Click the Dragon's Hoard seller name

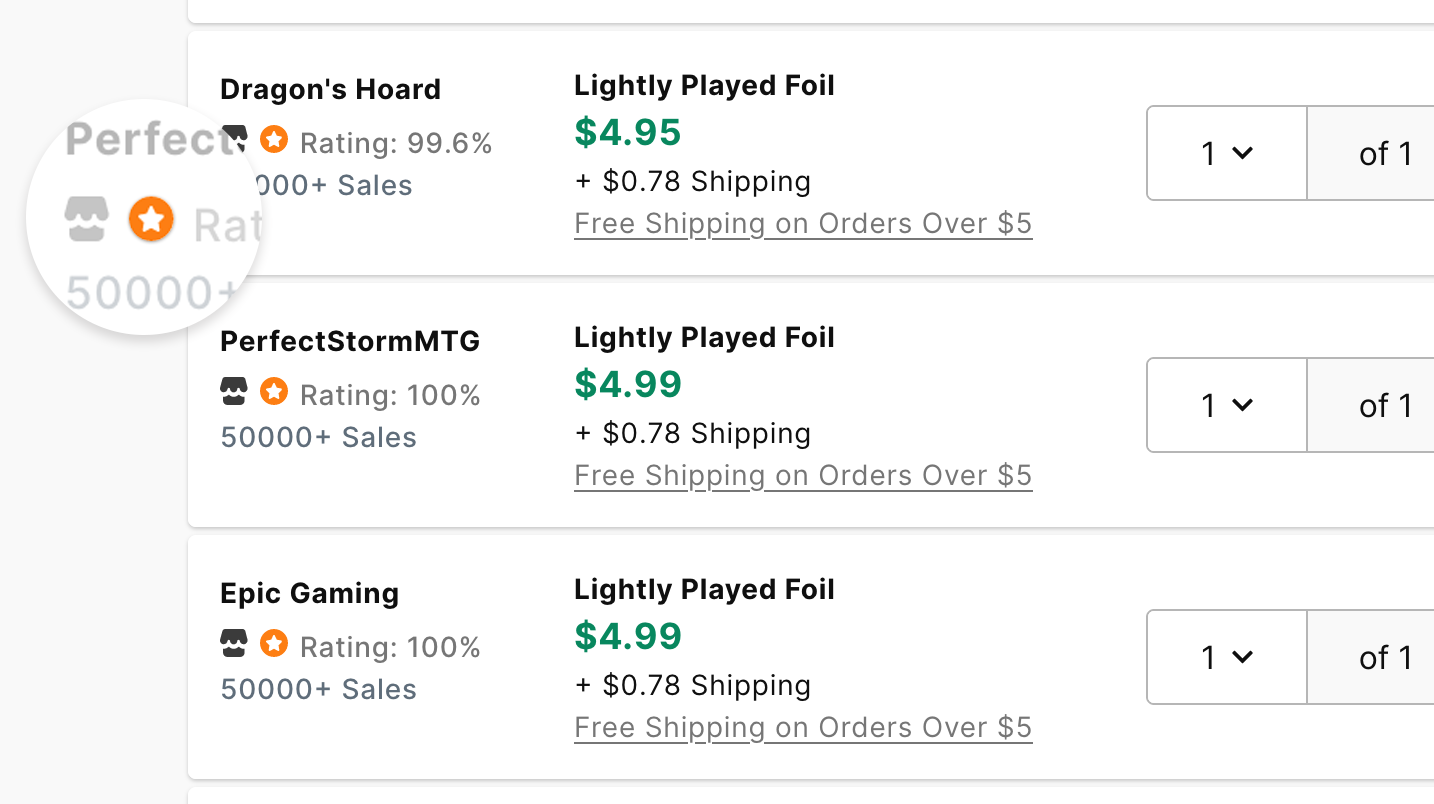pyautogui.click(x=330, y=89)
